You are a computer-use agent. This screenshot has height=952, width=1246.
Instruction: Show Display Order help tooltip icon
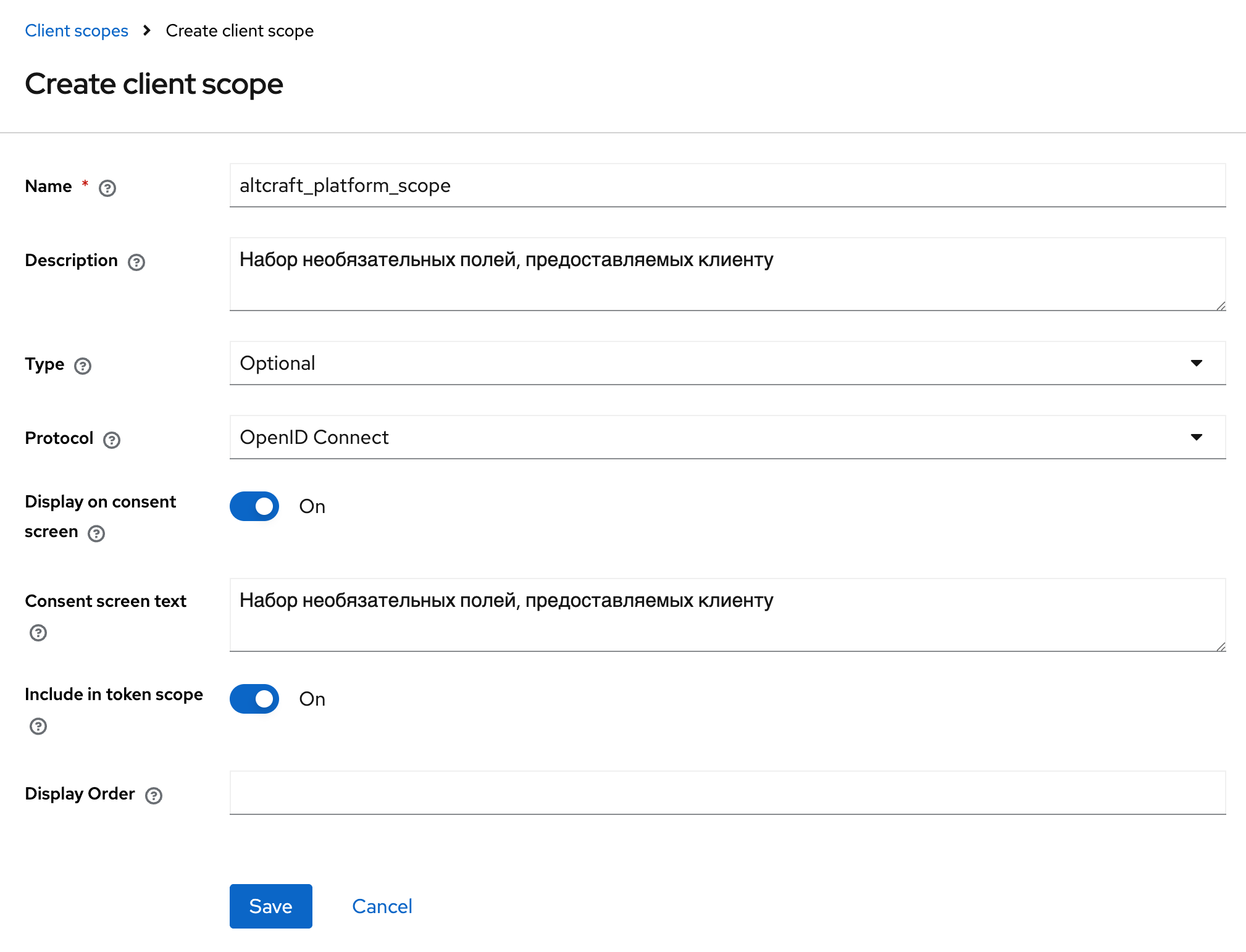pyautogui.click(x=154, y=795)
